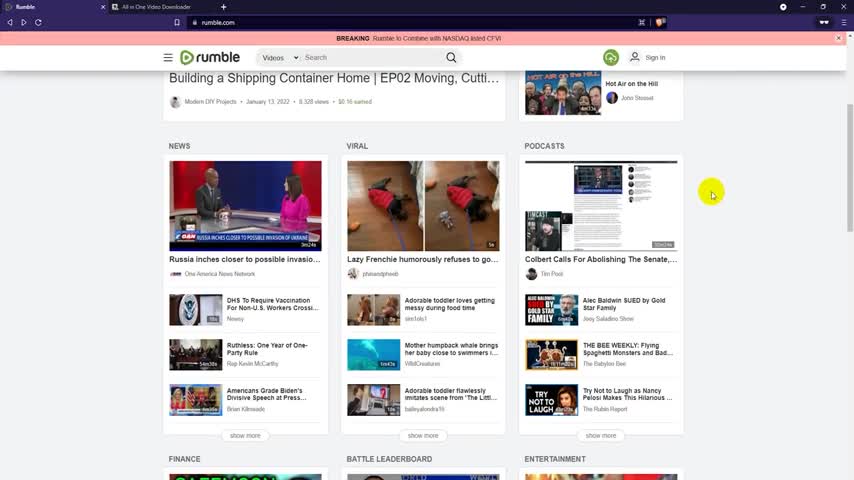Screen dimensions: 854x480
Task: Open the Mother humpback whale thumbnail
Action: click(x=374, y=355)
